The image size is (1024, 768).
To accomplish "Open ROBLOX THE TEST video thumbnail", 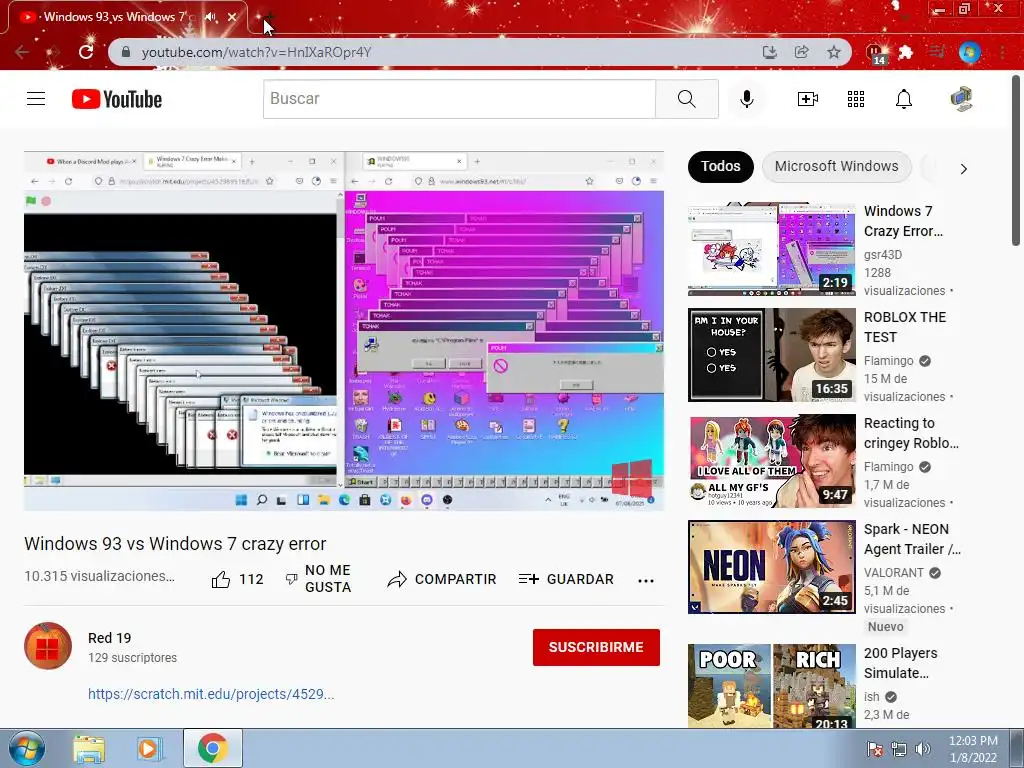I will tap(771, 355).
